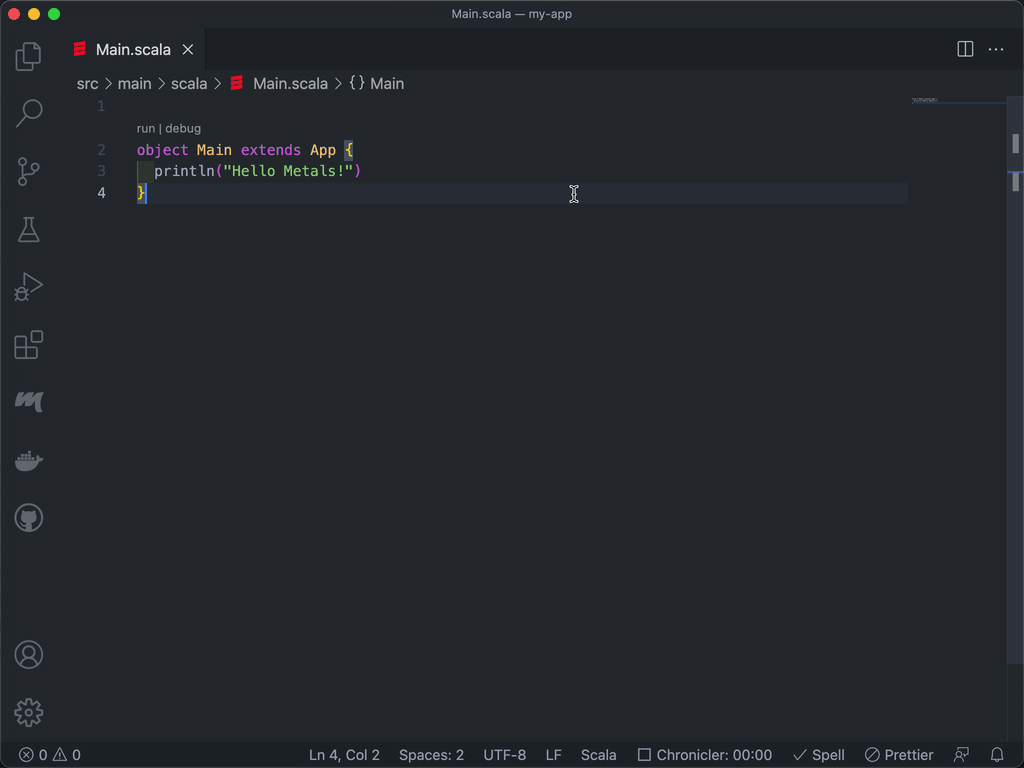Open the Search view
Screen dimensions: 1024x768
[28, 113]
